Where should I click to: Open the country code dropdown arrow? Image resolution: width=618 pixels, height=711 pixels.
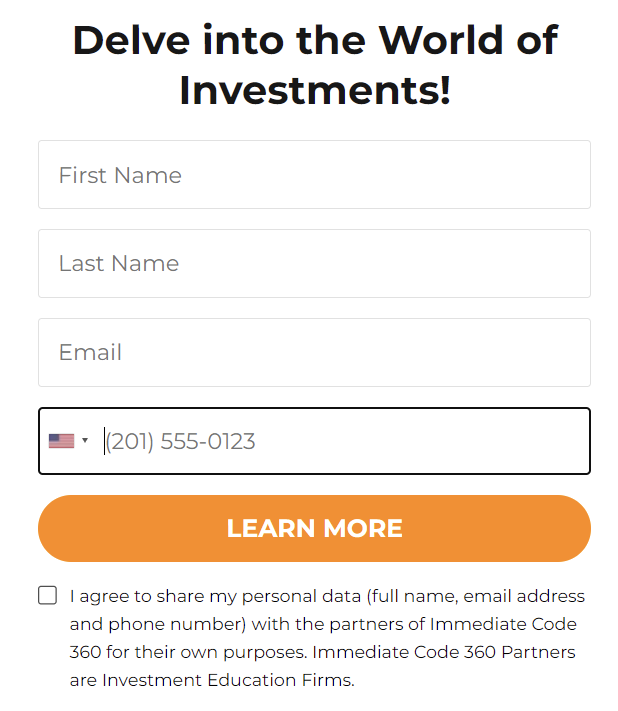[85, 440]
